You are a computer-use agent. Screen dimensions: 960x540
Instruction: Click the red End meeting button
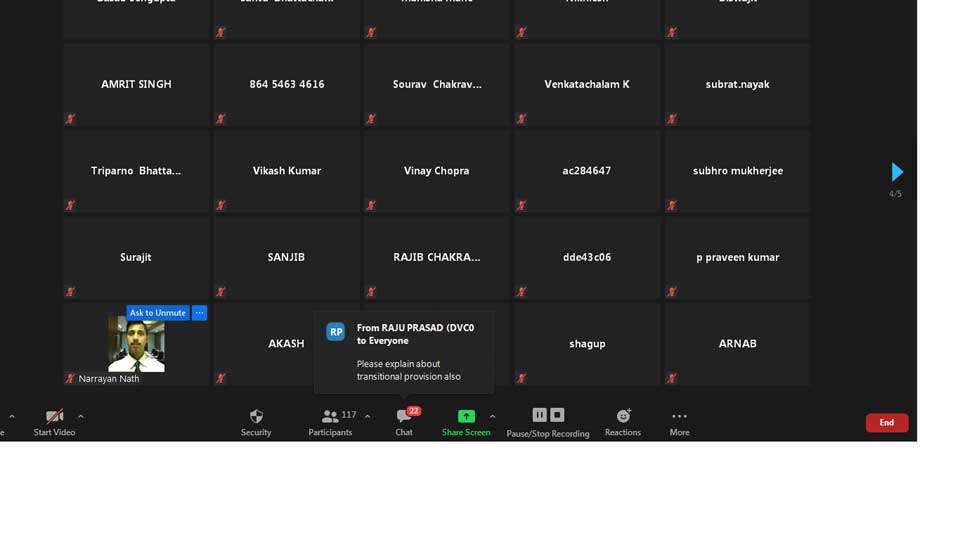887,422
